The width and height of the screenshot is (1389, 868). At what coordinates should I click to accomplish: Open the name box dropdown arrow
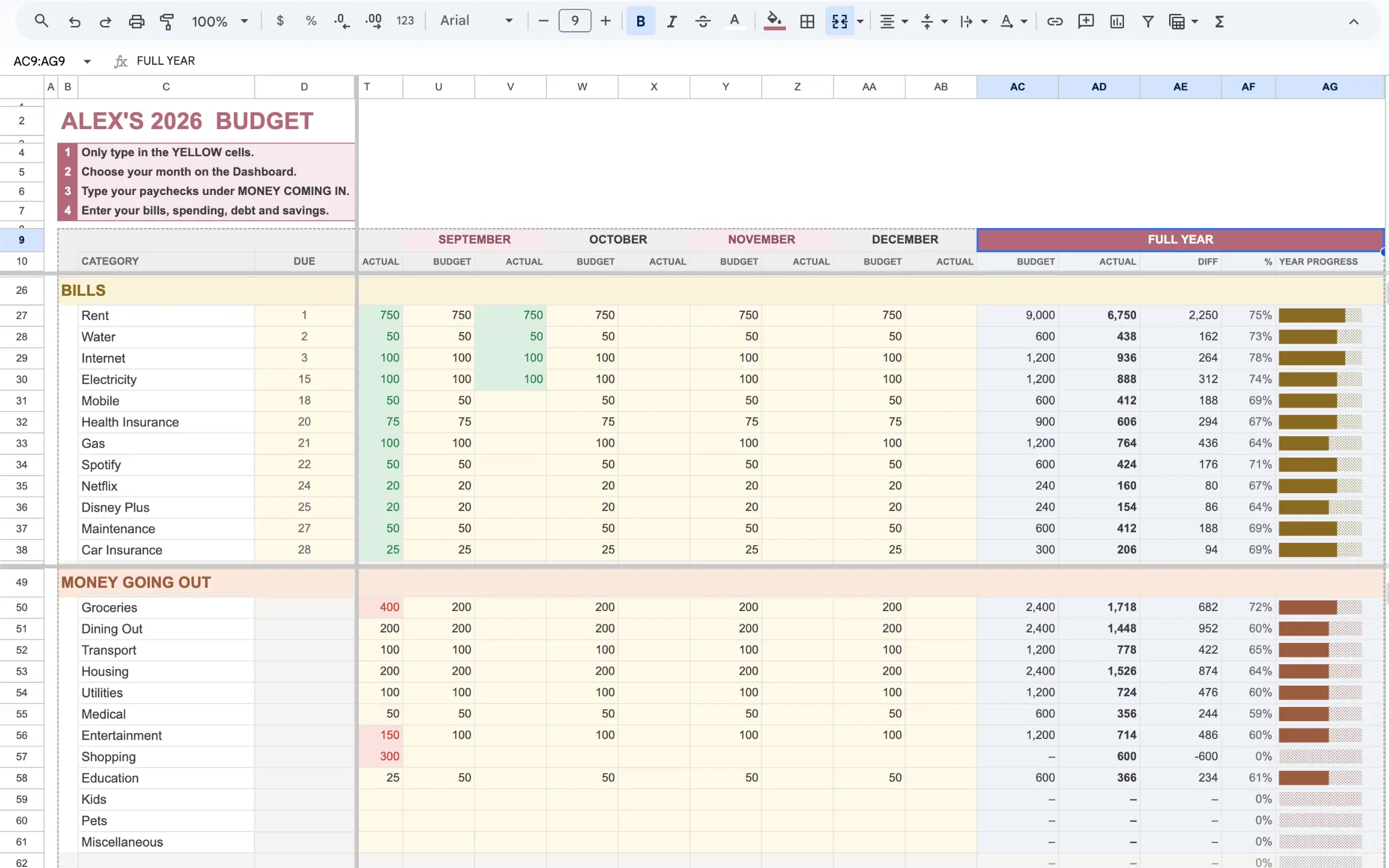[87, 61]
